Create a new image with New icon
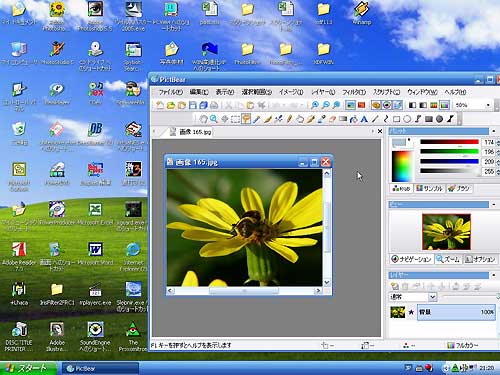Viewport: 500px width, 375px height. [x=160, y=105]
